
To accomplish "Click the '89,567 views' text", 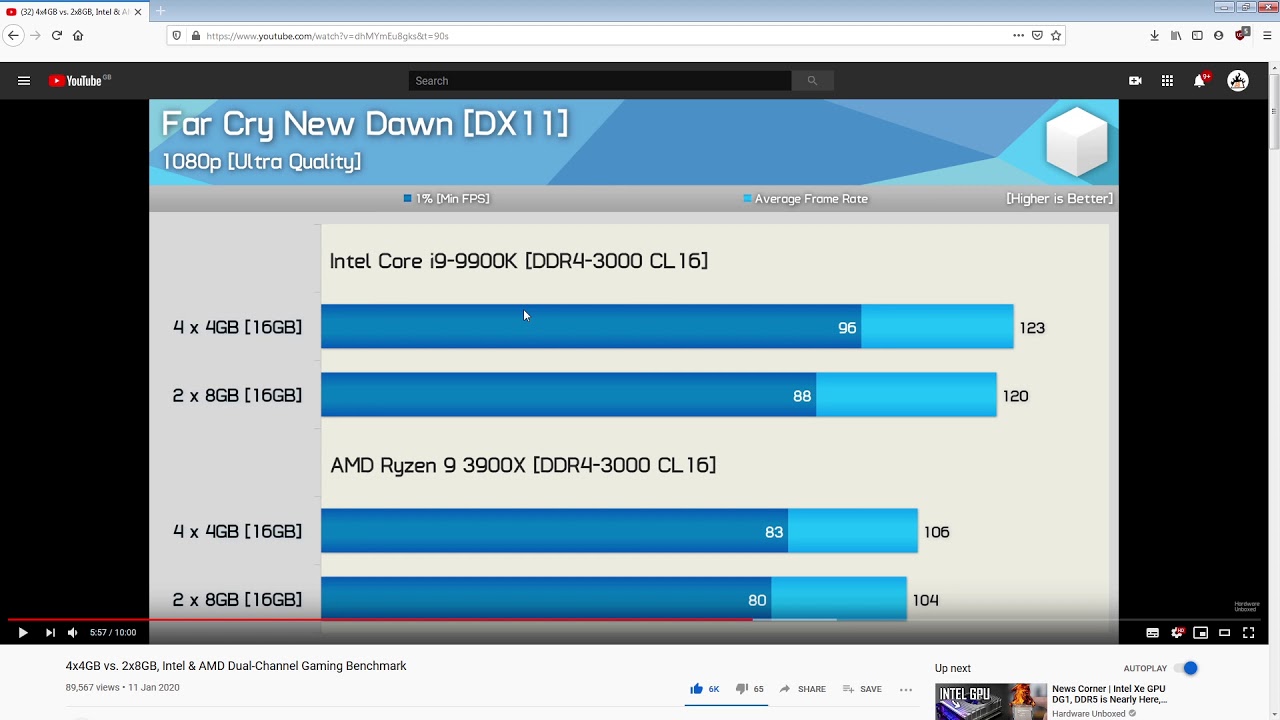I will coord(91,688).
